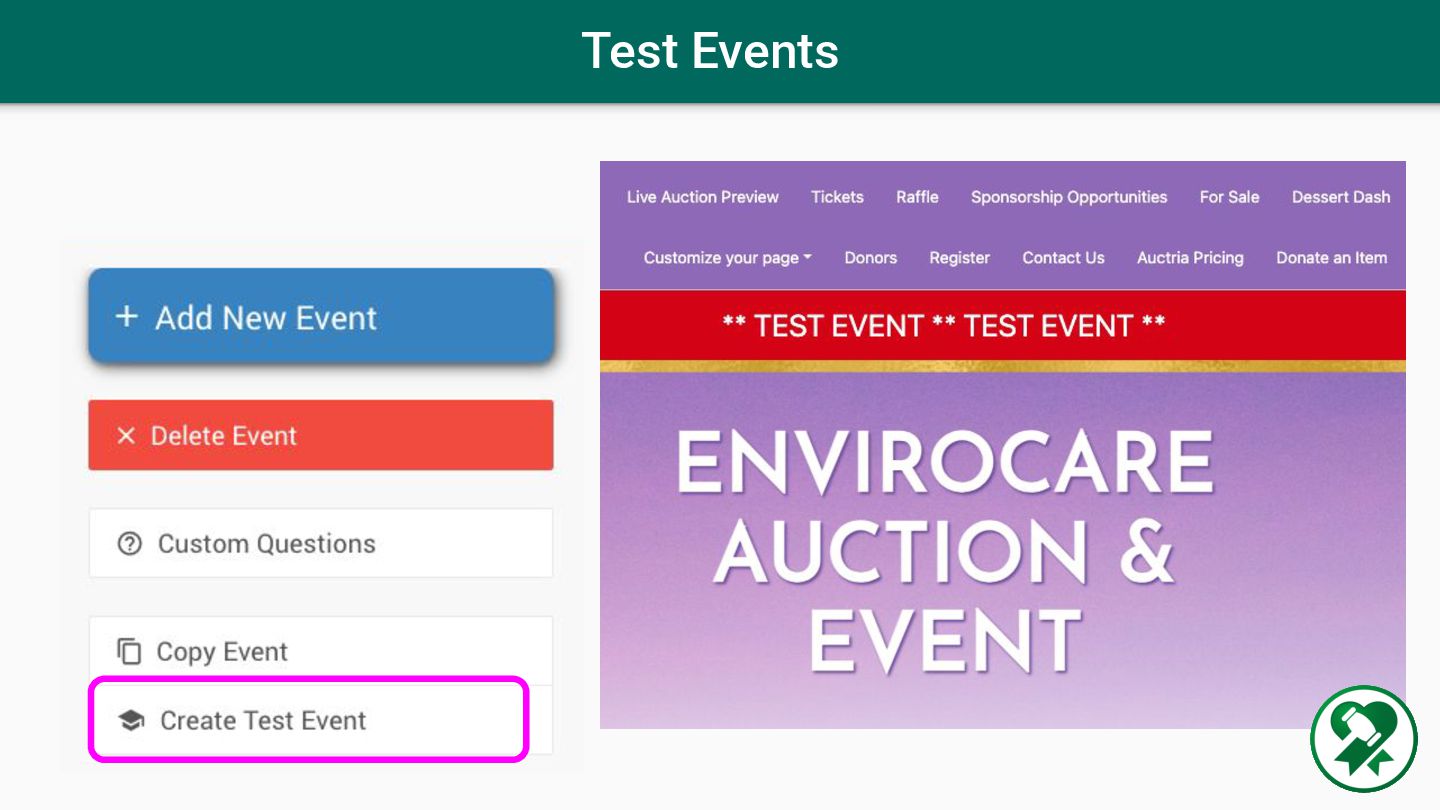Open the Raffle menu item
The height and width of the screenshot is (810, 1440).
click(917, 197)
